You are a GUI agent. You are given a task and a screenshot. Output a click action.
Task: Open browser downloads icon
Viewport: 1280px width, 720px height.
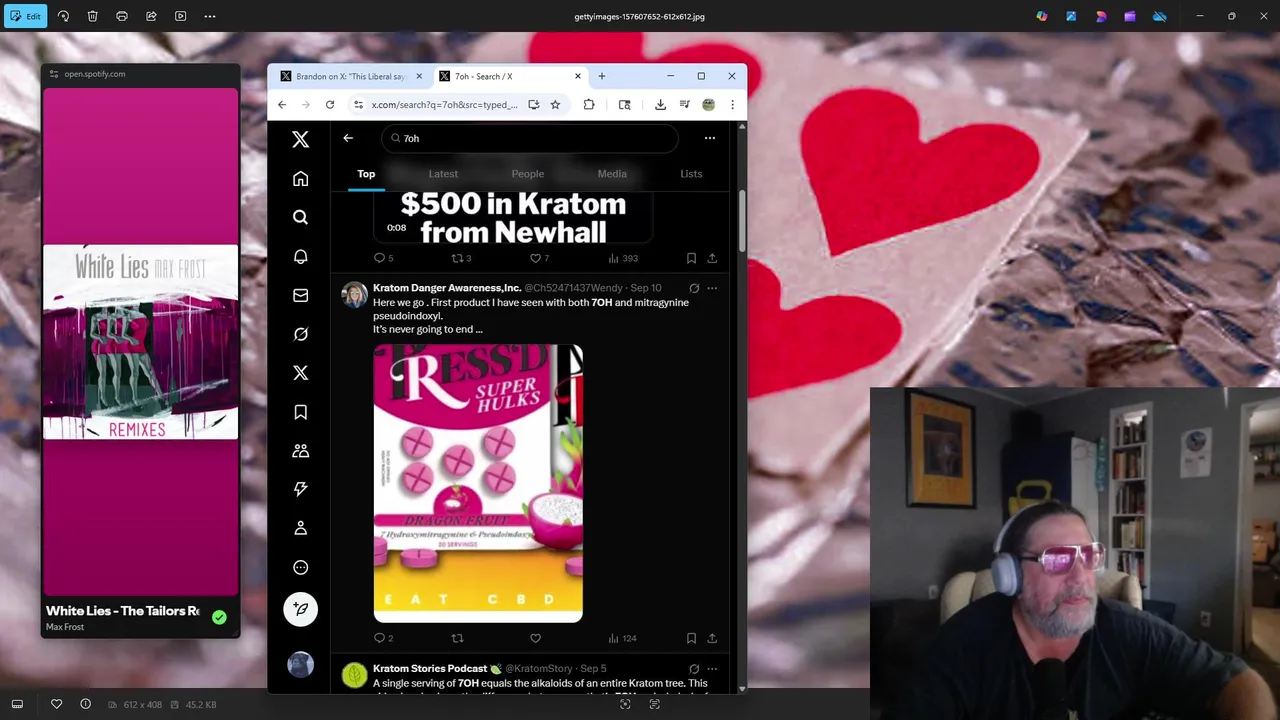[660, 104]
